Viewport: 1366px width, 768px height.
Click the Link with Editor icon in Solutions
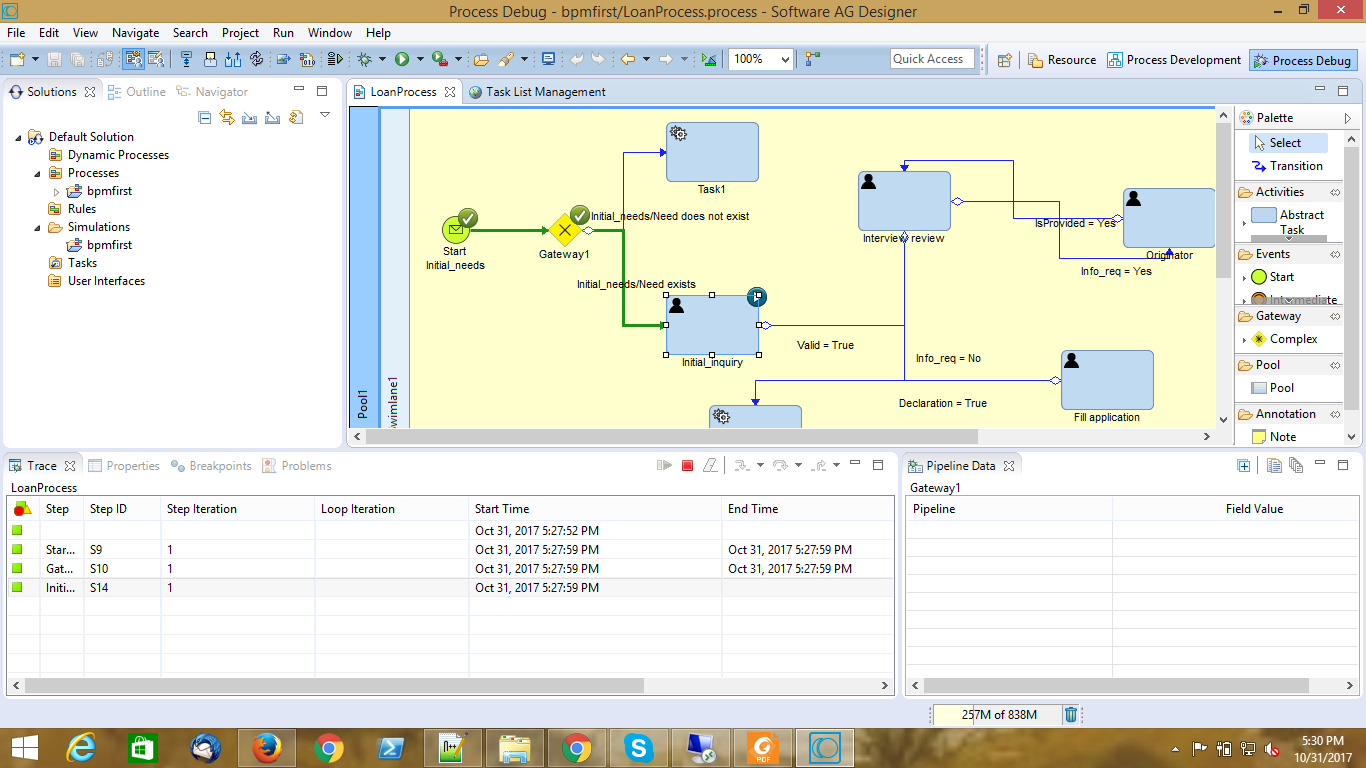(227, 118)
